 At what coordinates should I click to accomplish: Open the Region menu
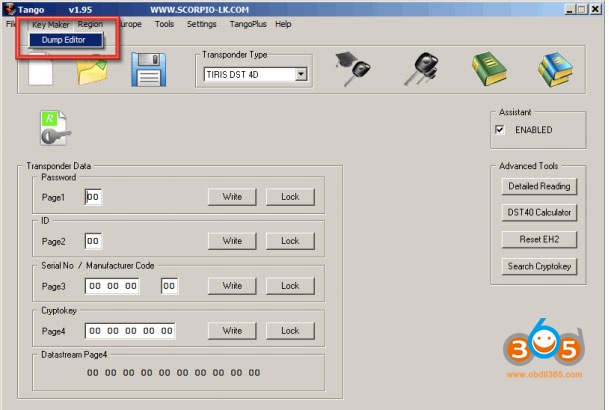[90, 24]
